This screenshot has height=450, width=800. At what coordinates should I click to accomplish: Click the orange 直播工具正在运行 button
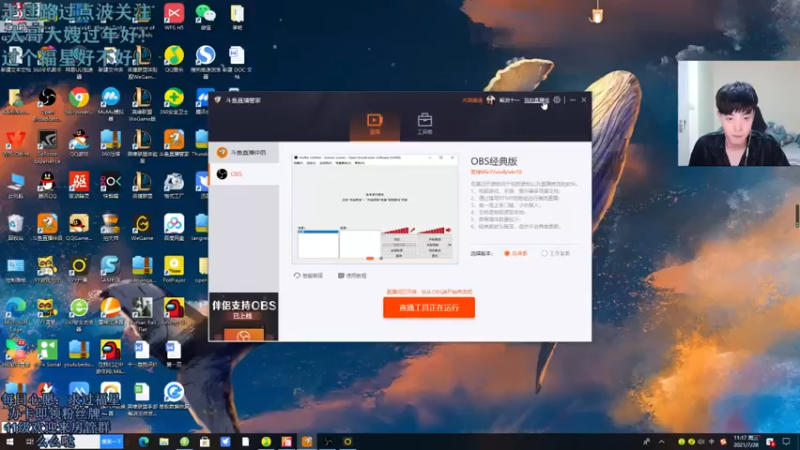tap(429, 308)
